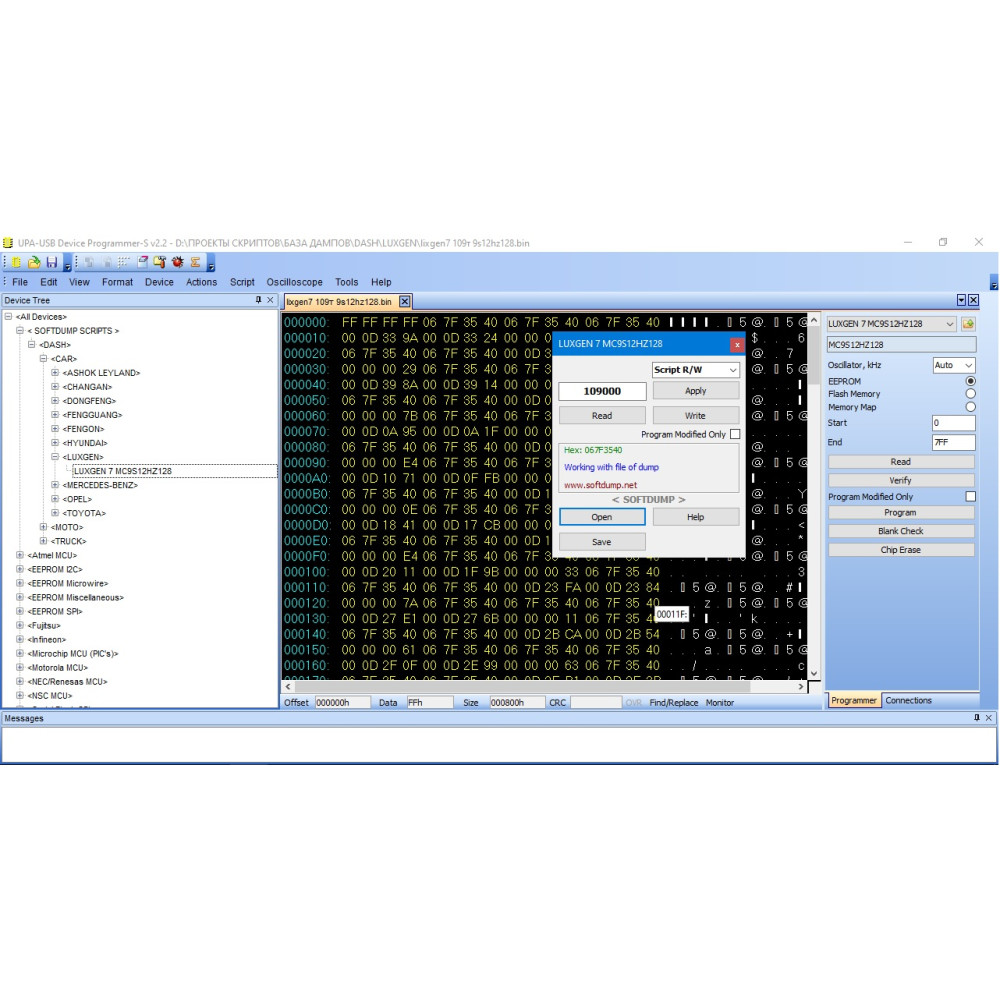Screen dimensions: 1000x1000
Task: Click the edit buffer notepad icon
Action: pos(143,262)
